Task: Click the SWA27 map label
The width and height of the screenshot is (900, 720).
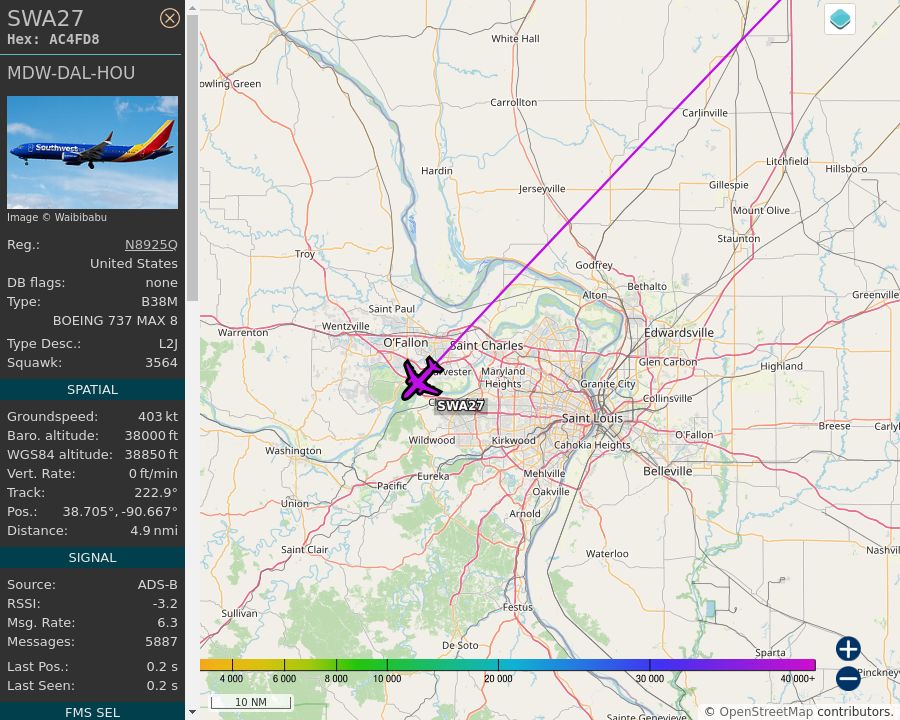Action: 460,405
